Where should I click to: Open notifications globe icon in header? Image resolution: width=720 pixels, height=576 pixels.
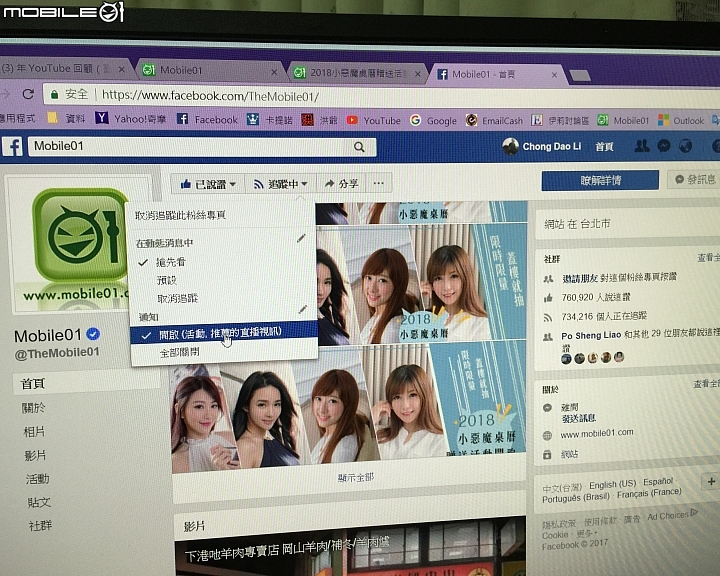(686, 146)
